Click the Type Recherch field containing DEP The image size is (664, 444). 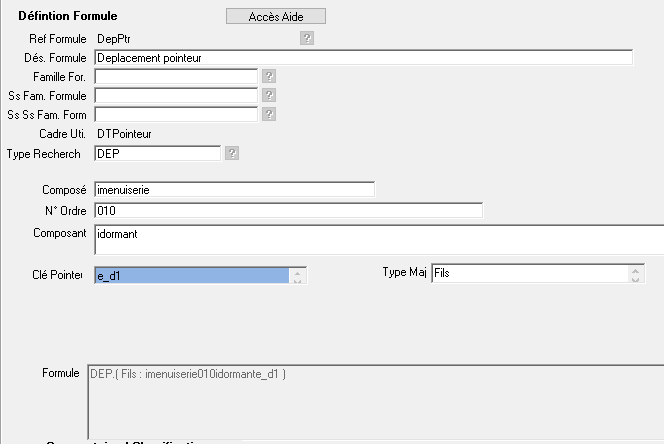pyautogui.click(x=156, y=153)
